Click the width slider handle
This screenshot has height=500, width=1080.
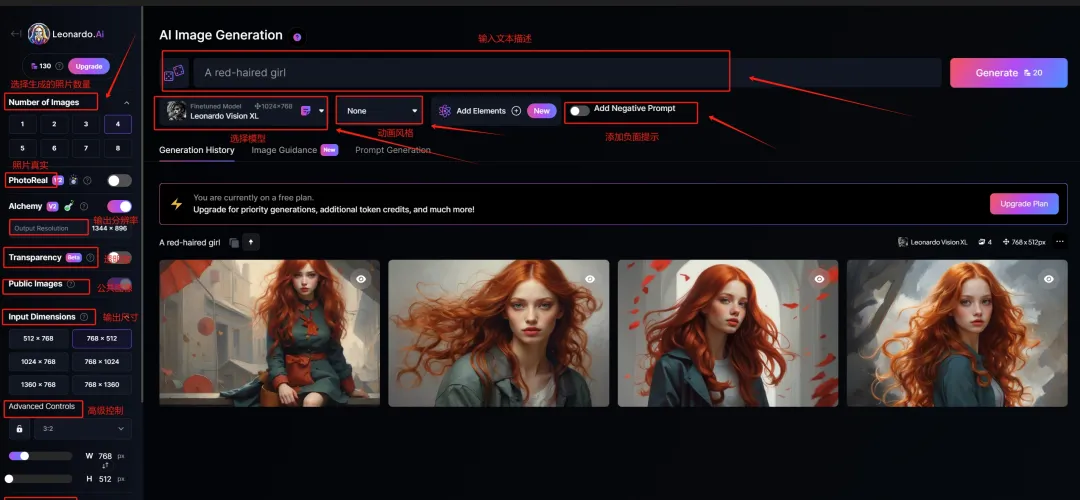[24, 456]
